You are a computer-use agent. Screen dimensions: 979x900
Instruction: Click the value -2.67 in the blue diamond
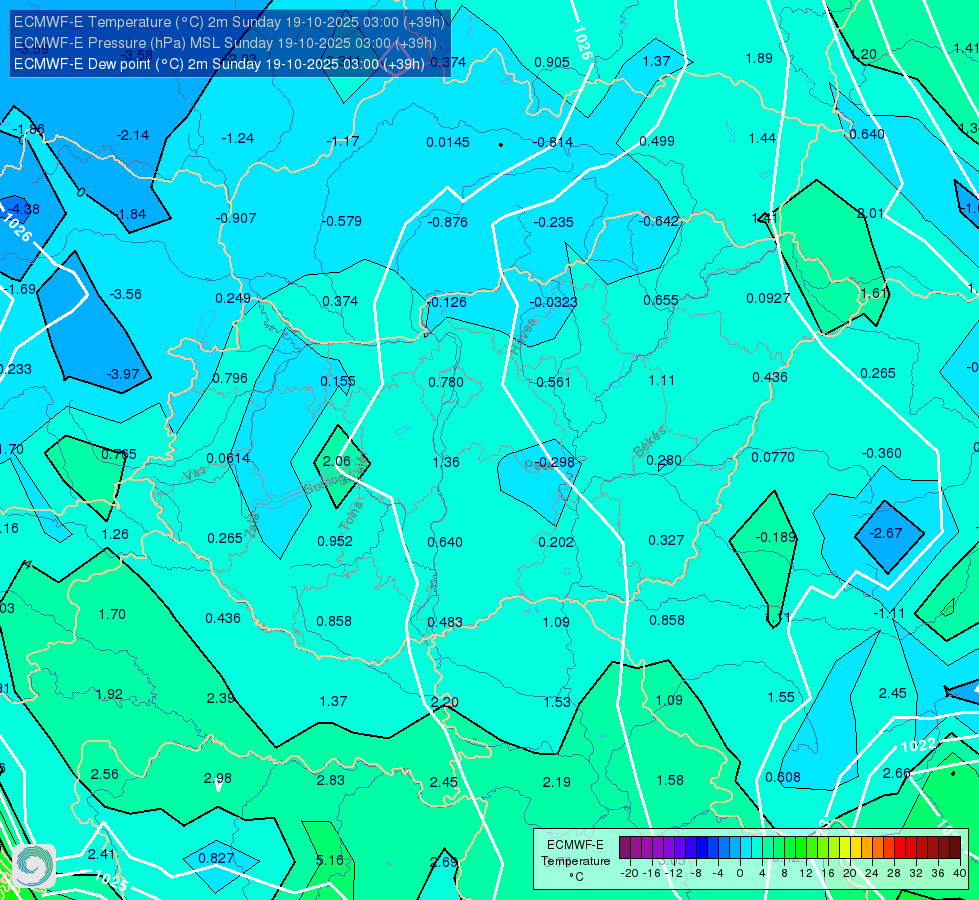coord(887,533)
